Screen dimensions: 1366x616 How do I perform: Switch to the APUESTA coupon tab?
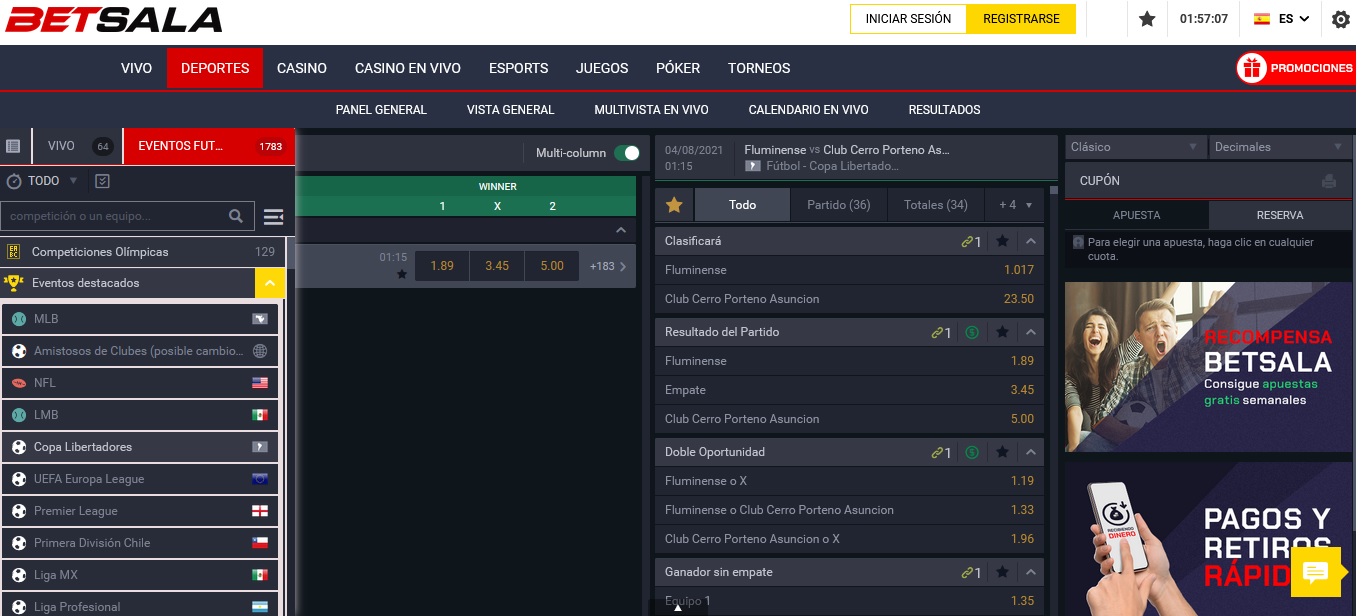(1137, 215)
